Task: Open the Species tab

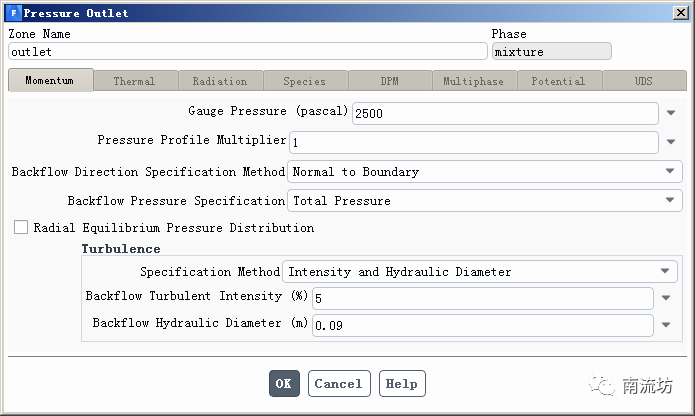Action: pyautogui.click(x=304, y=81)
